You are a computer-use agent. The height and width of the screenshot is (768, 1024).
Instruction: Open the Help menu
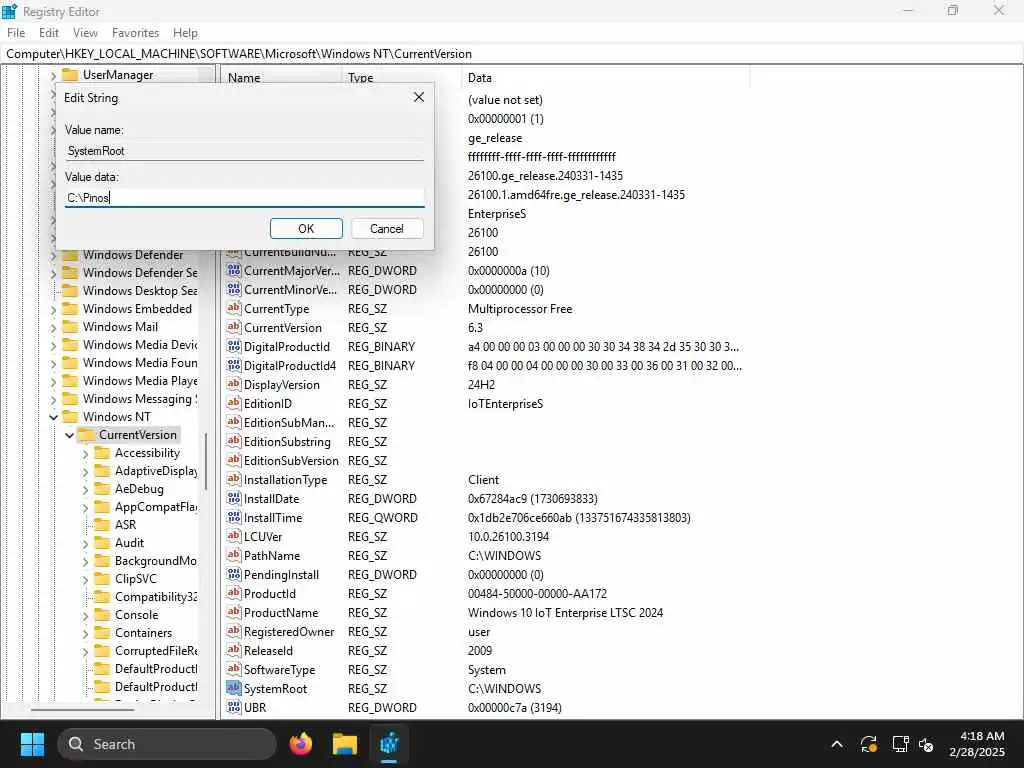185,33
